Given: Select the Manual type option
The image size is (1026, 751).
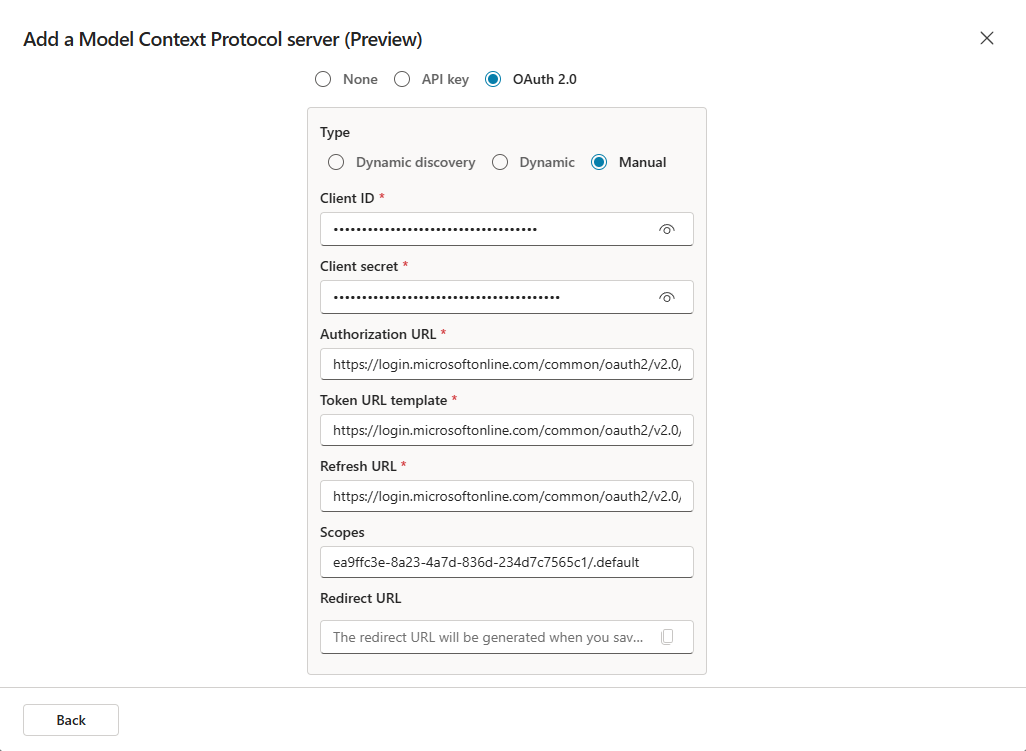Looking at the screenshot, I should [x=599, y=162].
